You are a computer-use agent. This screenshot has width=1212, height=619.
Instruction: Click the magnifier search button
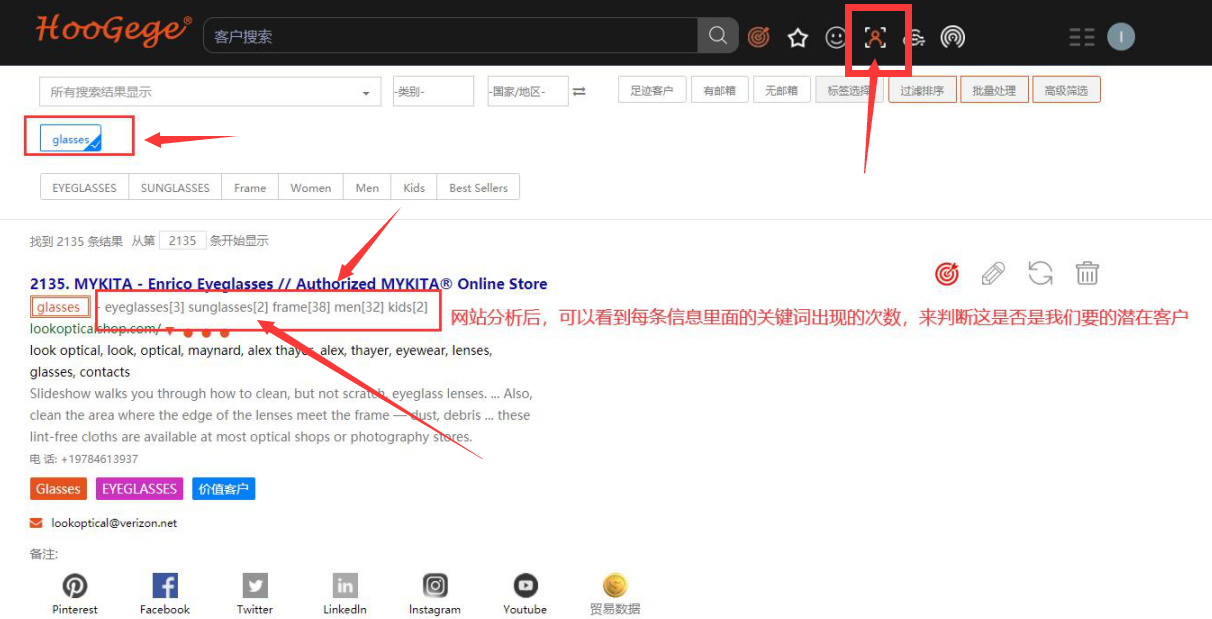pyautogui.click(x=718, y=36)
